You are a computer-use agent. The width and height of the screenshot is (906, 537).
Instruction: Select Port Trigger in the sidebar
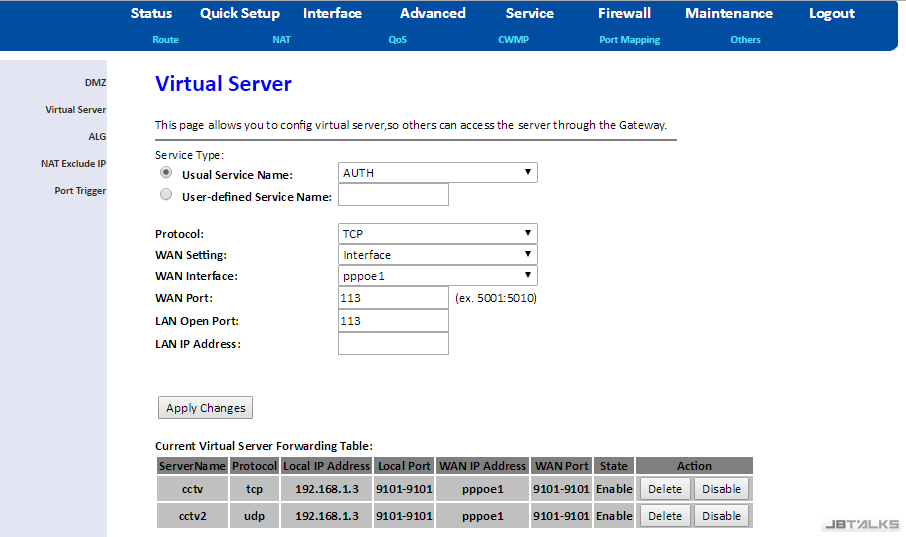pos(80,190)
